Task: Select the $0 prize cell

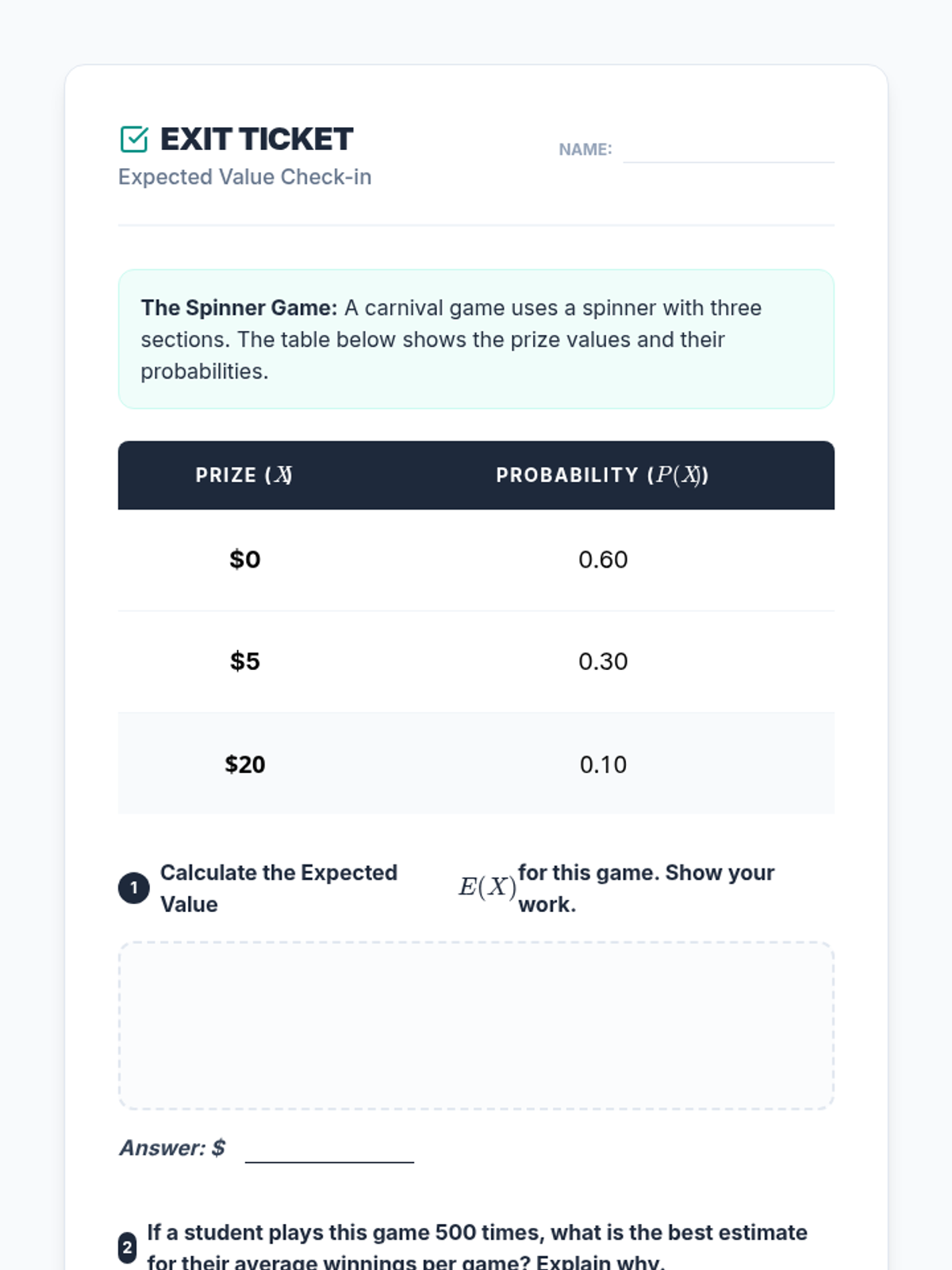Action: (x=244, y=560)
